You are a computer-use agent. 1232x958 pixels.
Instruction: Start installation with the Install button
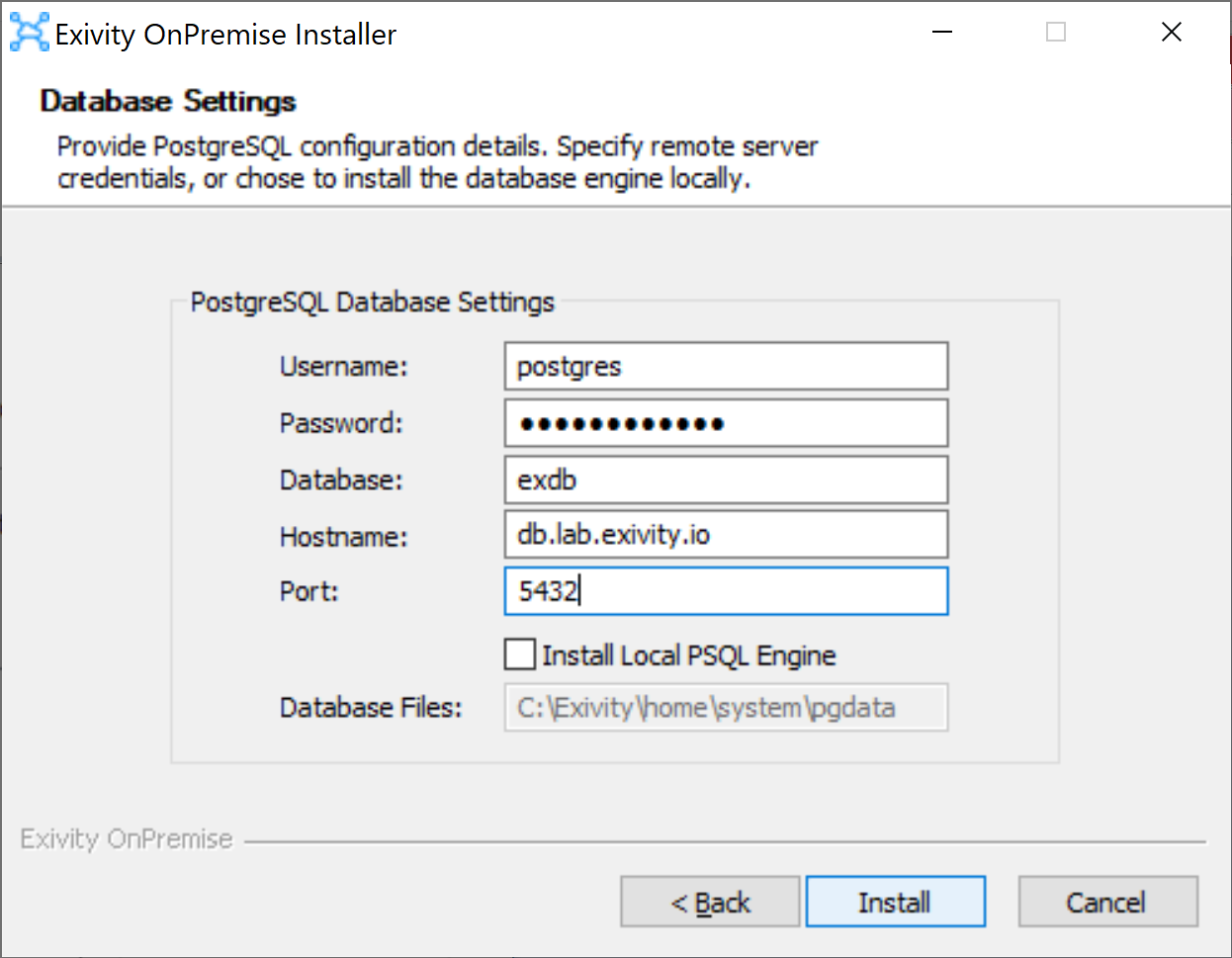coord(895,902)
